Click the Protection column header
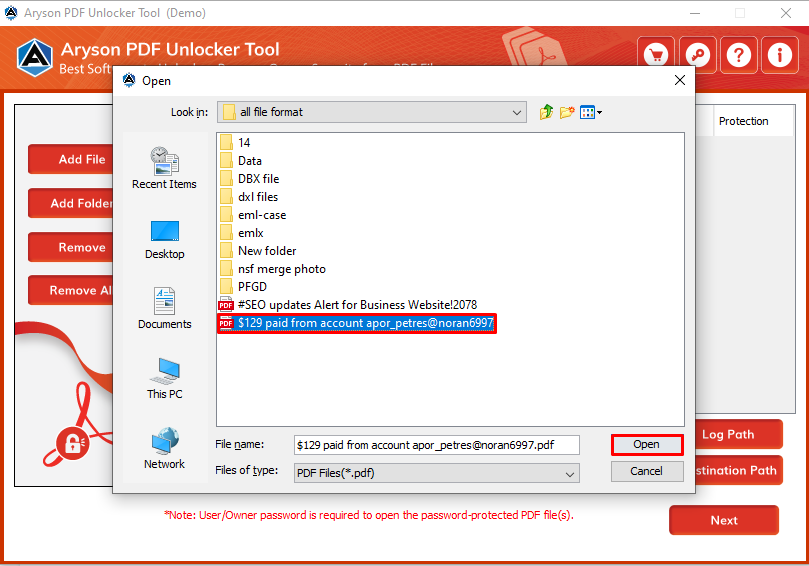Viewport: 809px width, 566px height. pyautogui.click(x=753, y=121)
